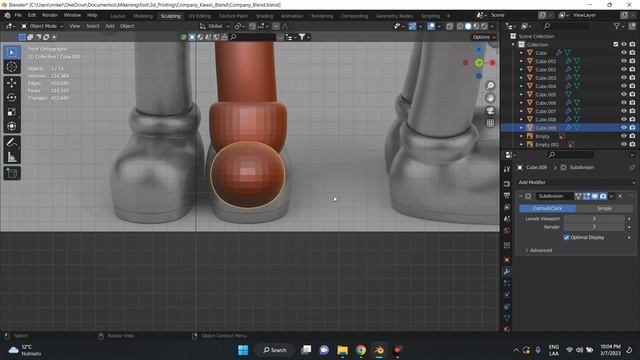This screenshot has width=640, height=360.
Task: Toggle Subdivision modifier show in viewport
Action: pos(595,196)
